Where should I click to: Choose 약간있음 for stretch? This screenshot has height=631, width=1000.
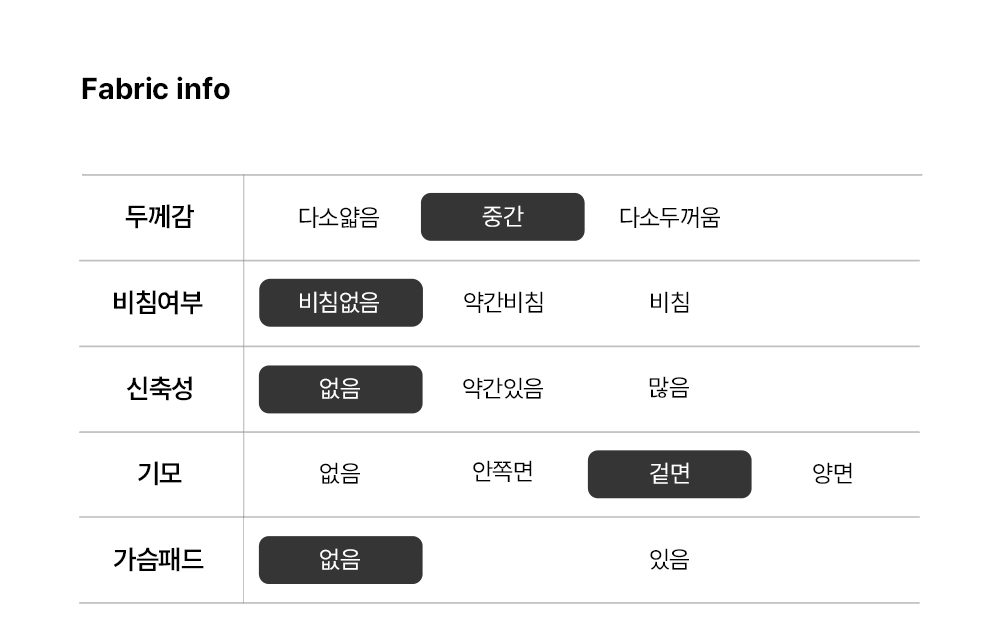tap(503, 389)
